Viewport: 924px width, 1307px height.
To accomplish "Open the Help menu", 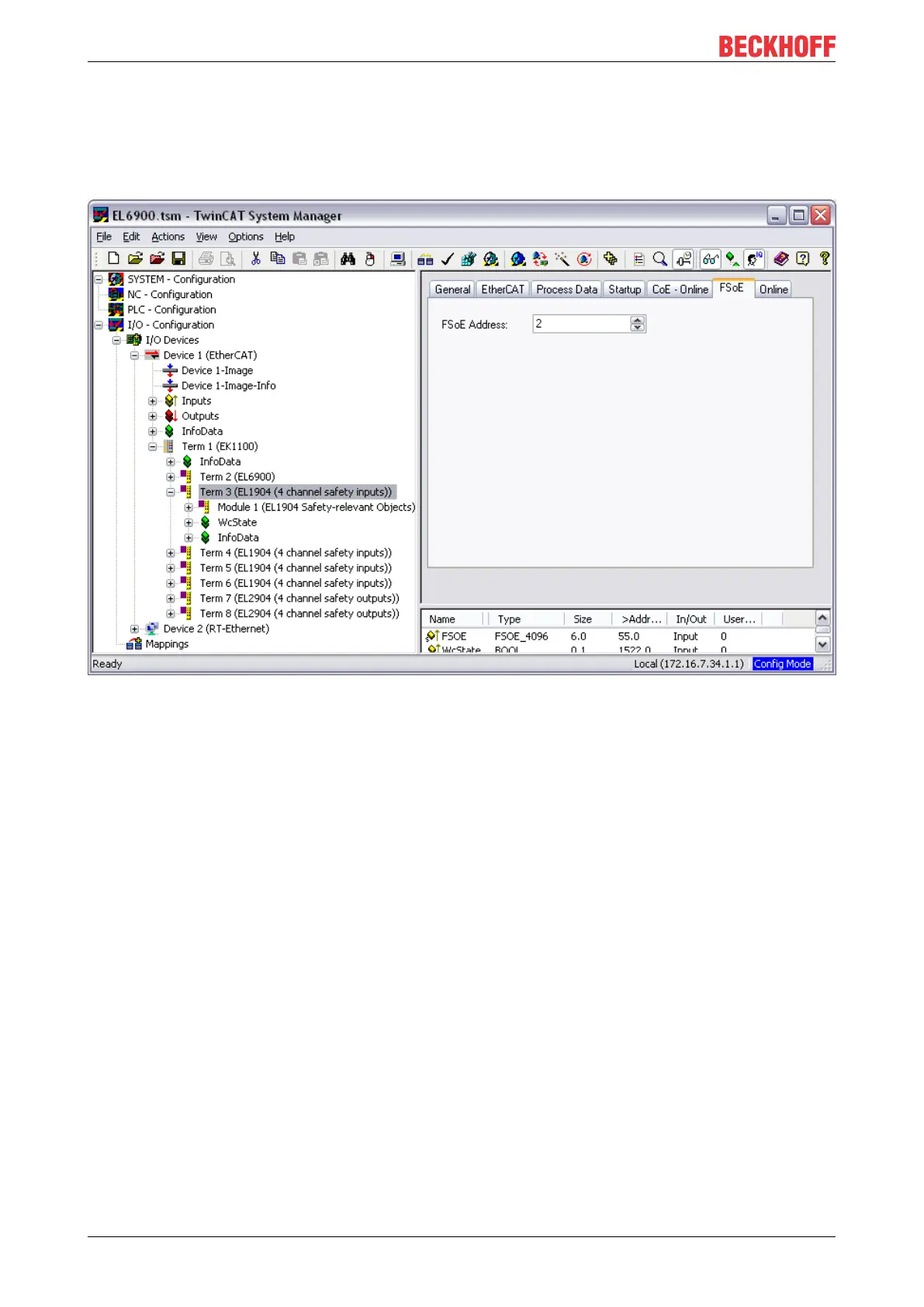I will point(285,237).
